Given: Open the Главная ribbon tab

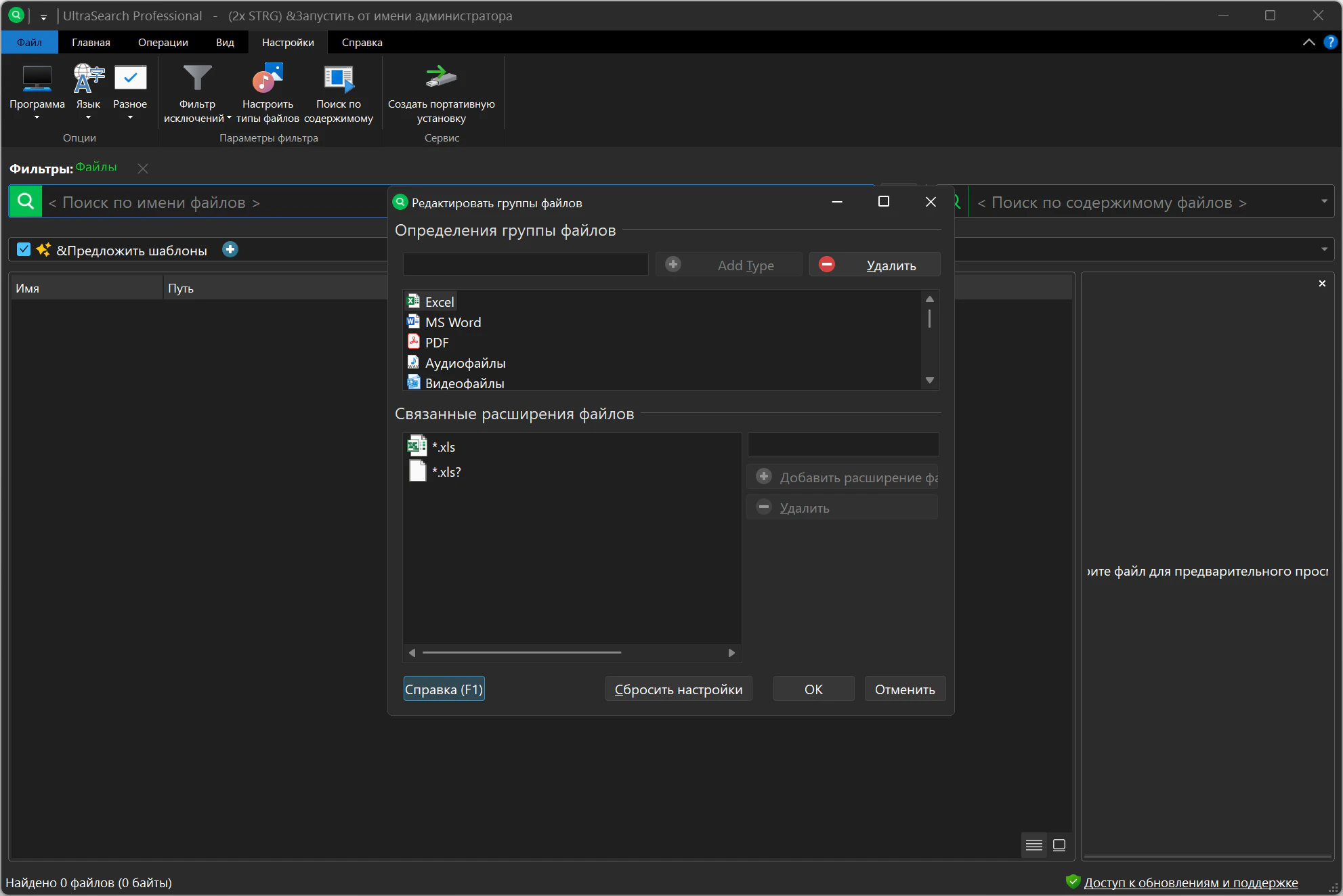Looking at the screenshot, I should click(x=91, y=43).
